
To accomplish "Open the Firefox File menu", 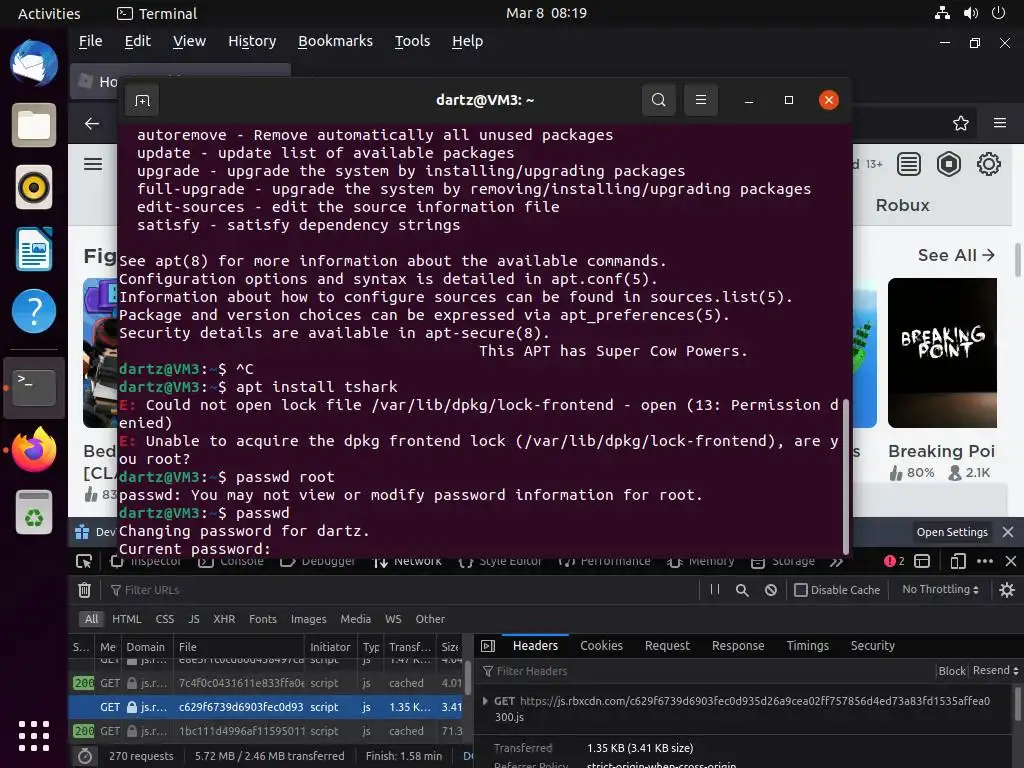I will pos(91,41).
